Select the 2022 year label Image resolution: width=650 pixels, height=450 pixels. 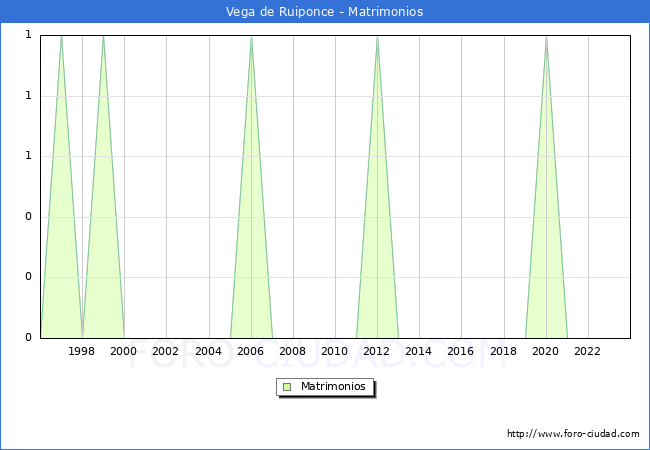[588, 351]
